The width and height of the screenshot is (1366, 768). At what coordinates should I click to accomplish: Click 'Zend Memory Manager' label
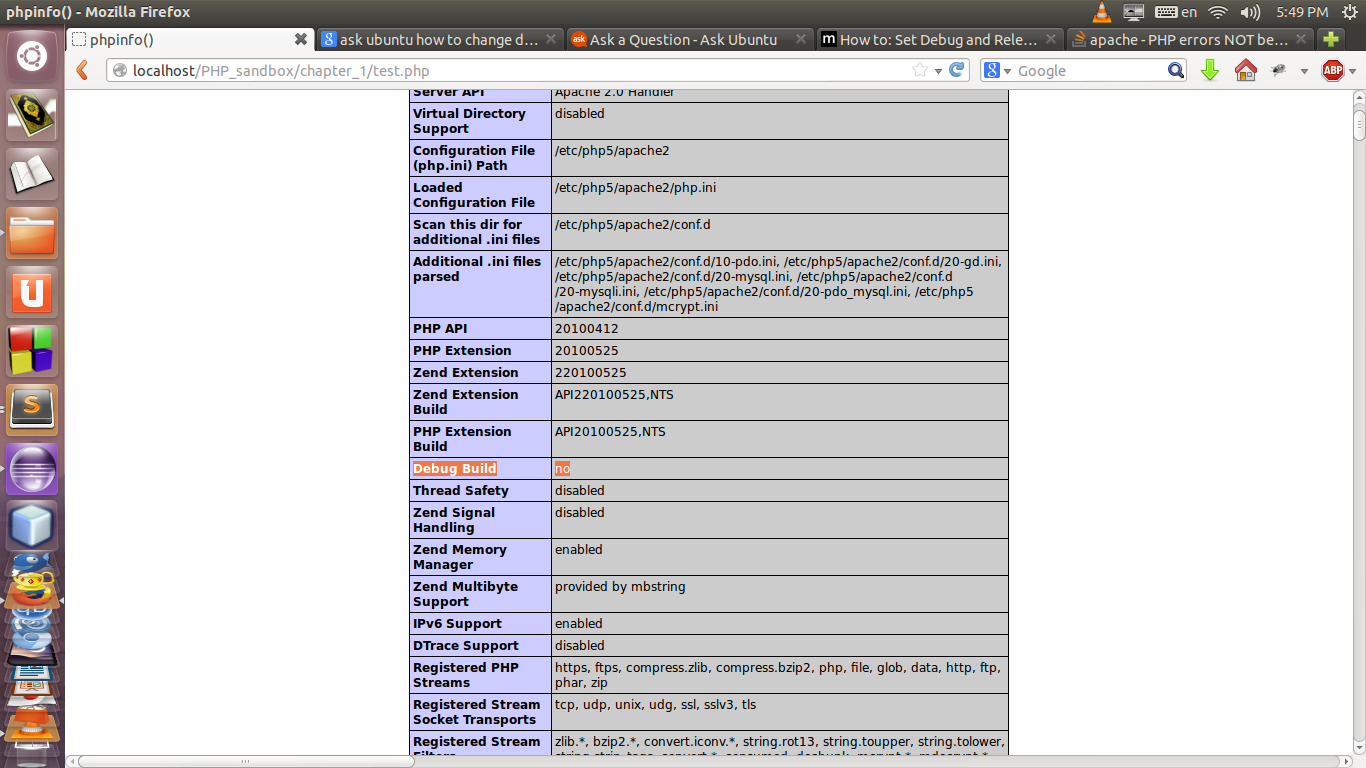pos(460,557)
